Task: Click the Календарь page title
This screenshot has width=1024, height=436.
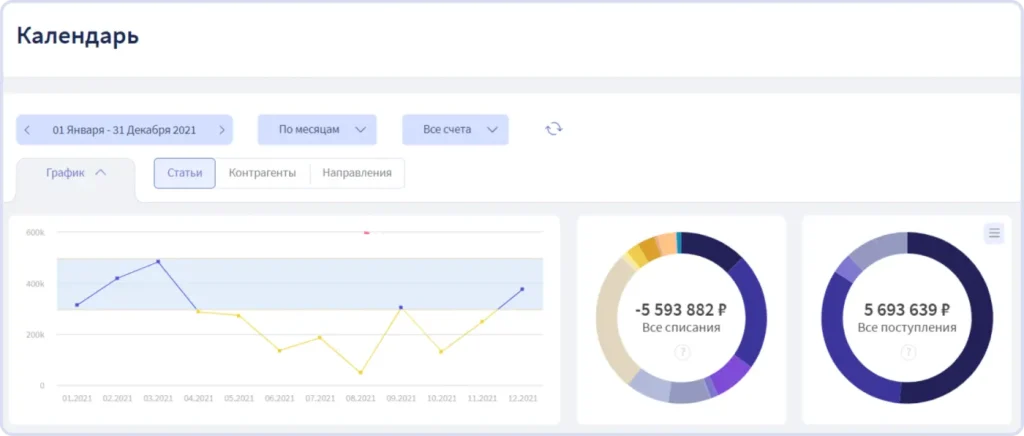Action: click(78, 36)
